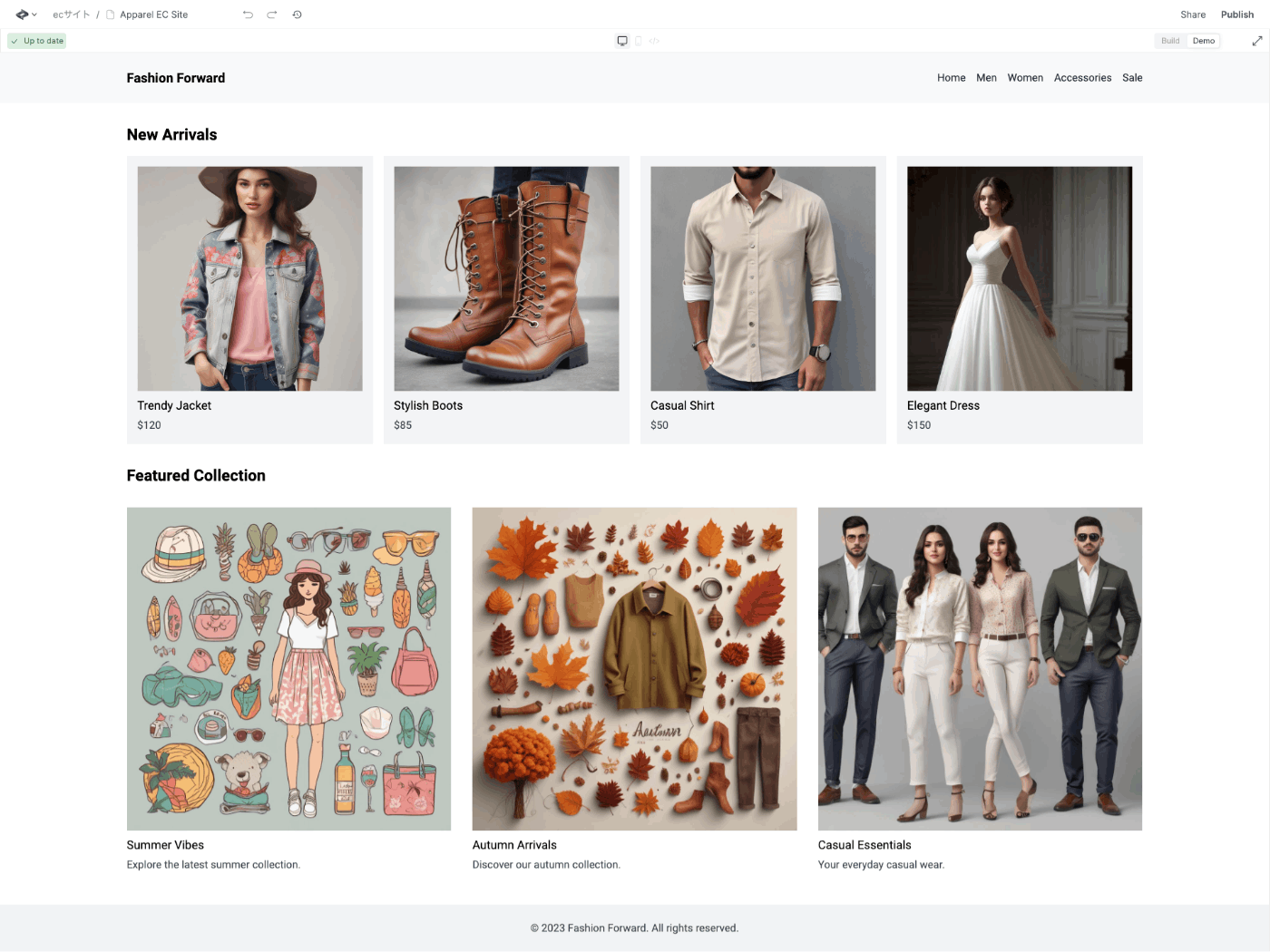Open the Trendy Jacket product image
Screen dimensions: 1270x952
point(249,278)
